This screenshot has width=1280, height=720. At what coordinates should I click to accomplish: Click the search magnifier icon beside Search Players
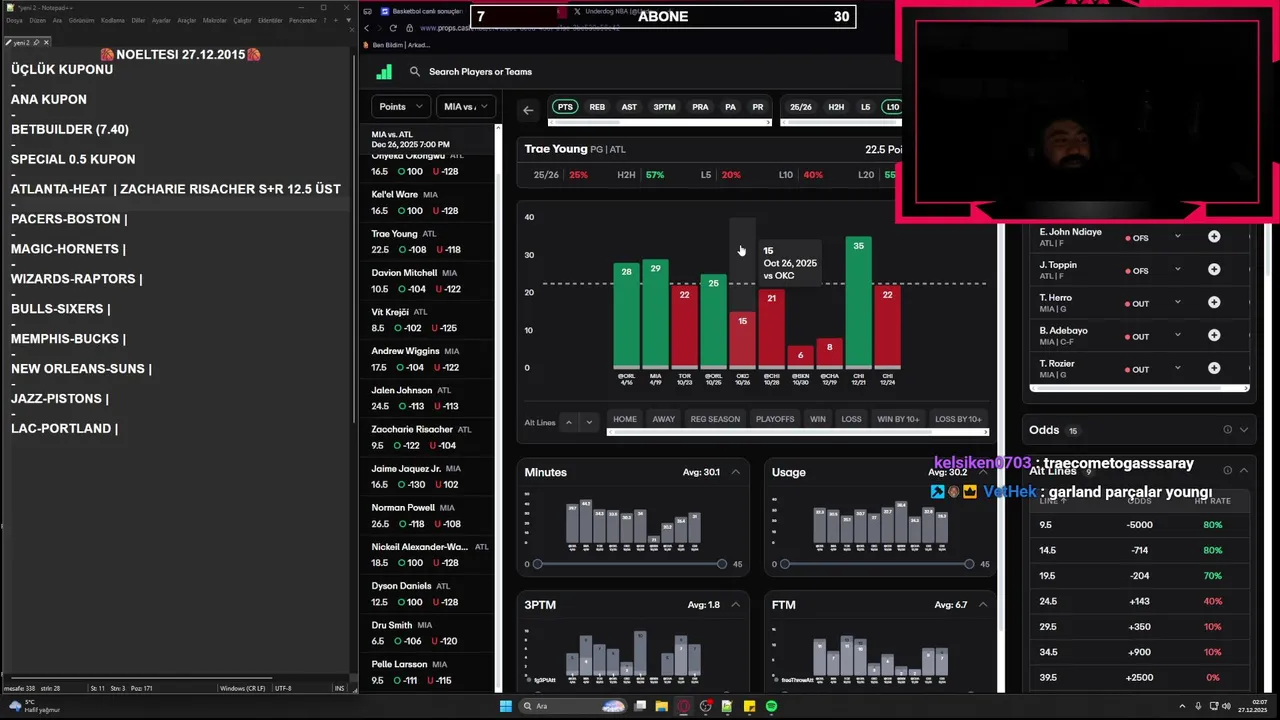pyautogui.click(x=415, y=72)
